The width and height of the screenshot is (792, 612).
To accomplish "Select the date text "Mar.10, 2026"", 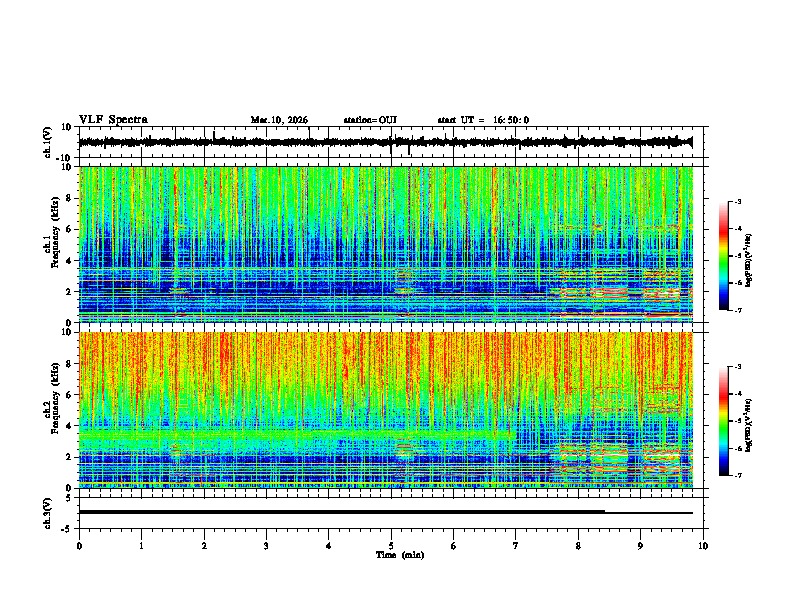I will click(279, 120).
